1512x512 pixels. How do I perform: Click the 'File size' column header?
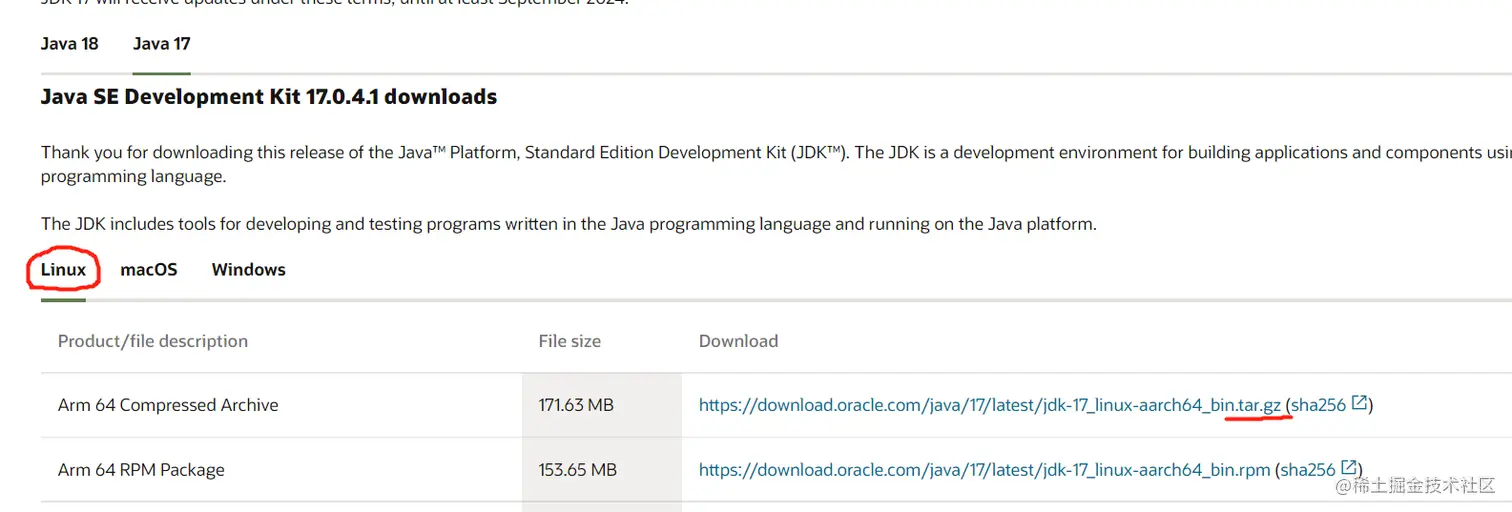(570, 341)
